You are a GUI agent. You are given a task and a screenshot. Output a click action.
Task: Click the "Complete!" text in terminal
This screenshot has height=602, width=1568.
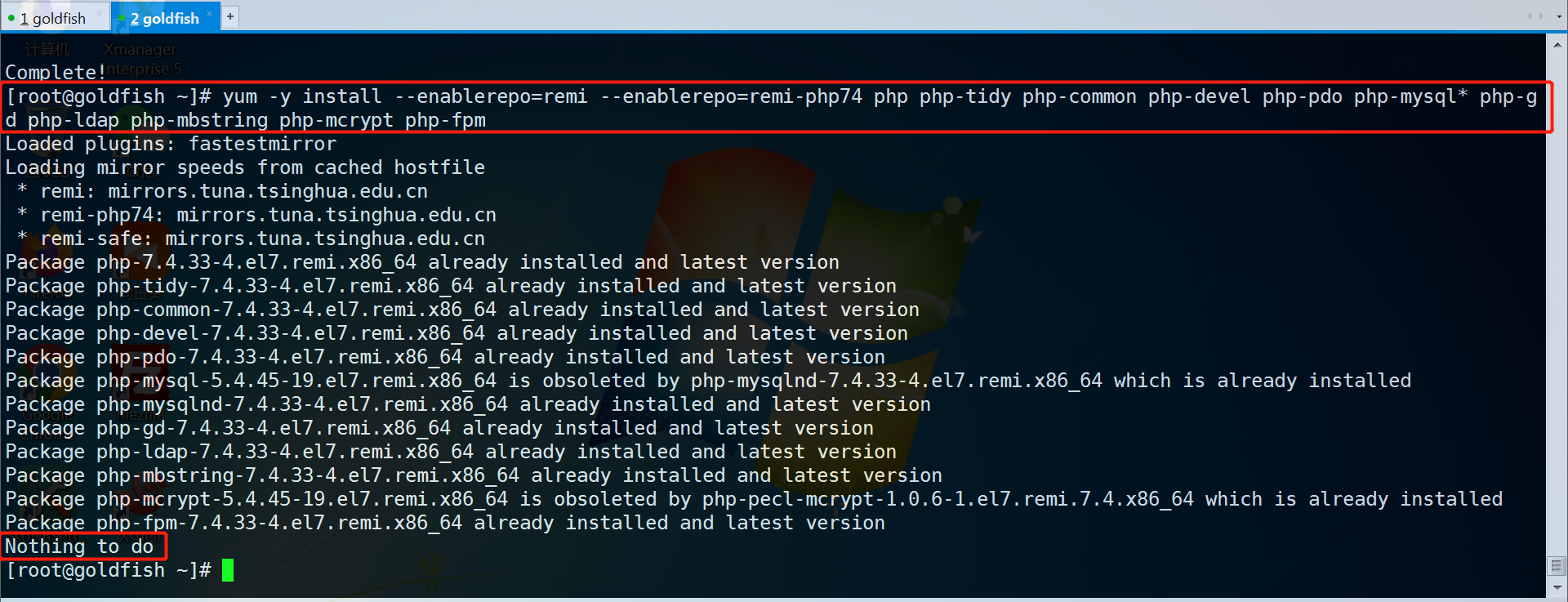click(55, 73)
